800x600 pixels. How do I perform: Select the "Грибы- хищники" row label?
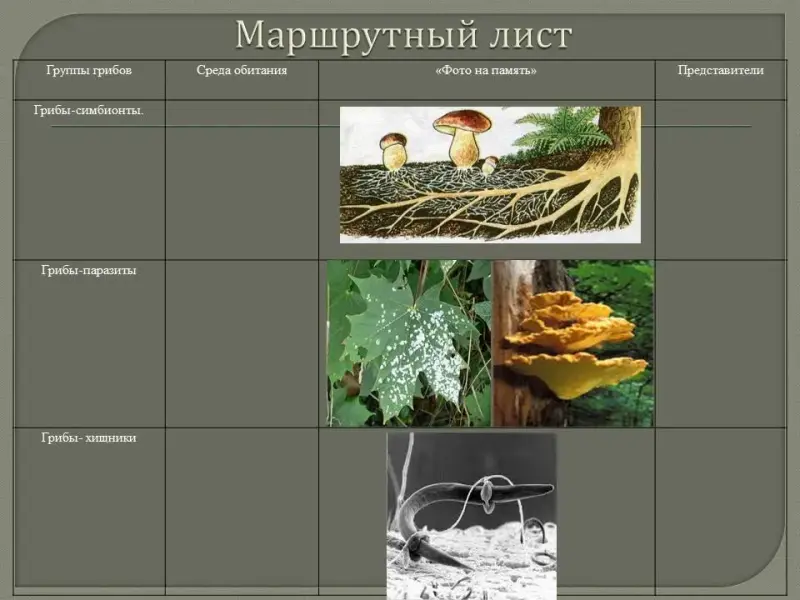tap(89, 438)
